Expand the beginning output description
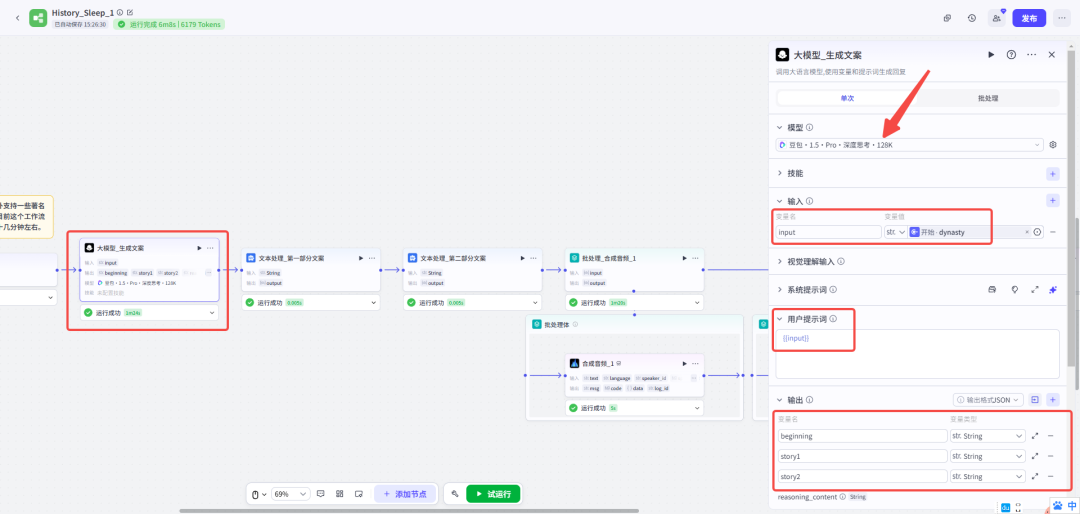1080x514 pixels. pos(1035,436)
